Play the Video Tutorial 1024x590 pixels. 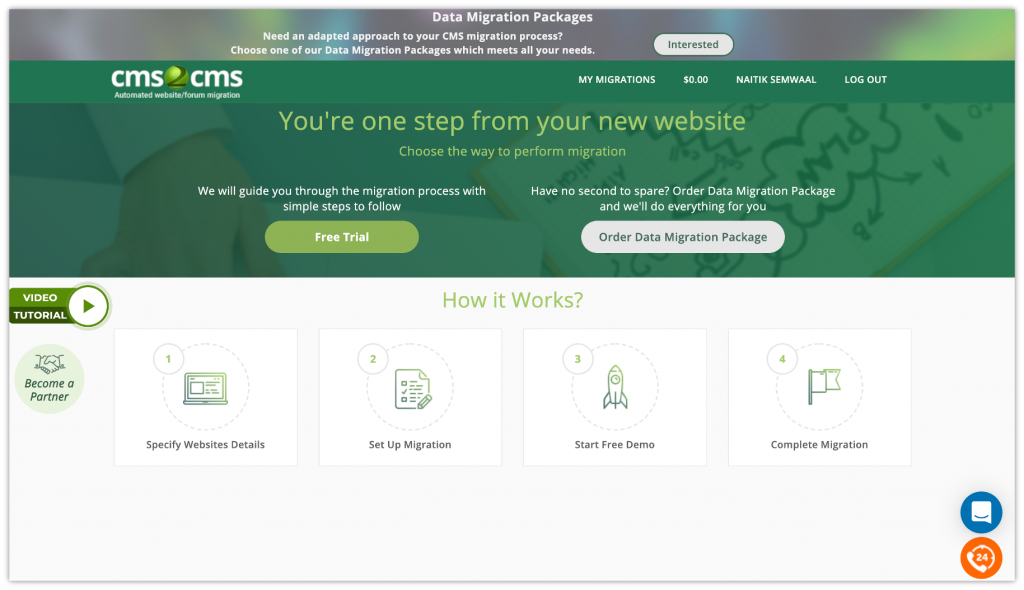pos(88,306)
